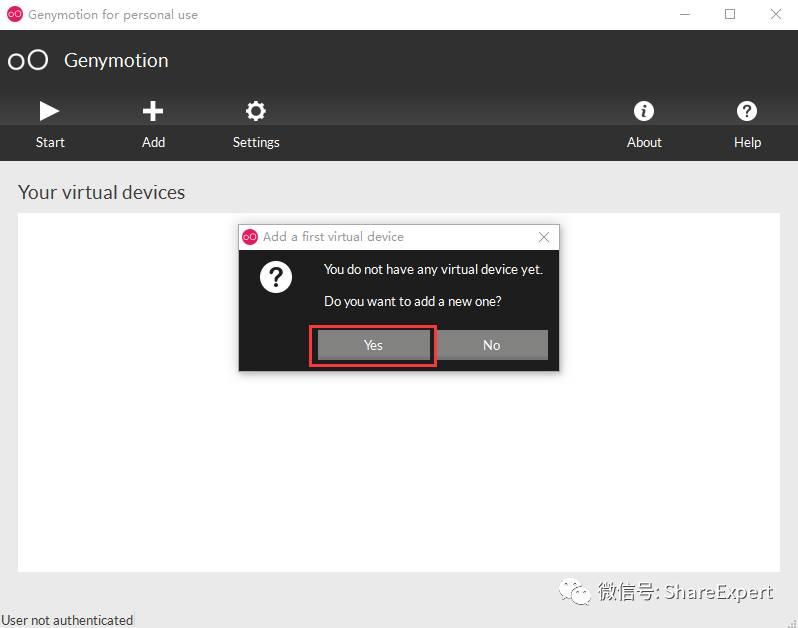
Task: Click Yes to add a virtual device
Action: [374, 345]
